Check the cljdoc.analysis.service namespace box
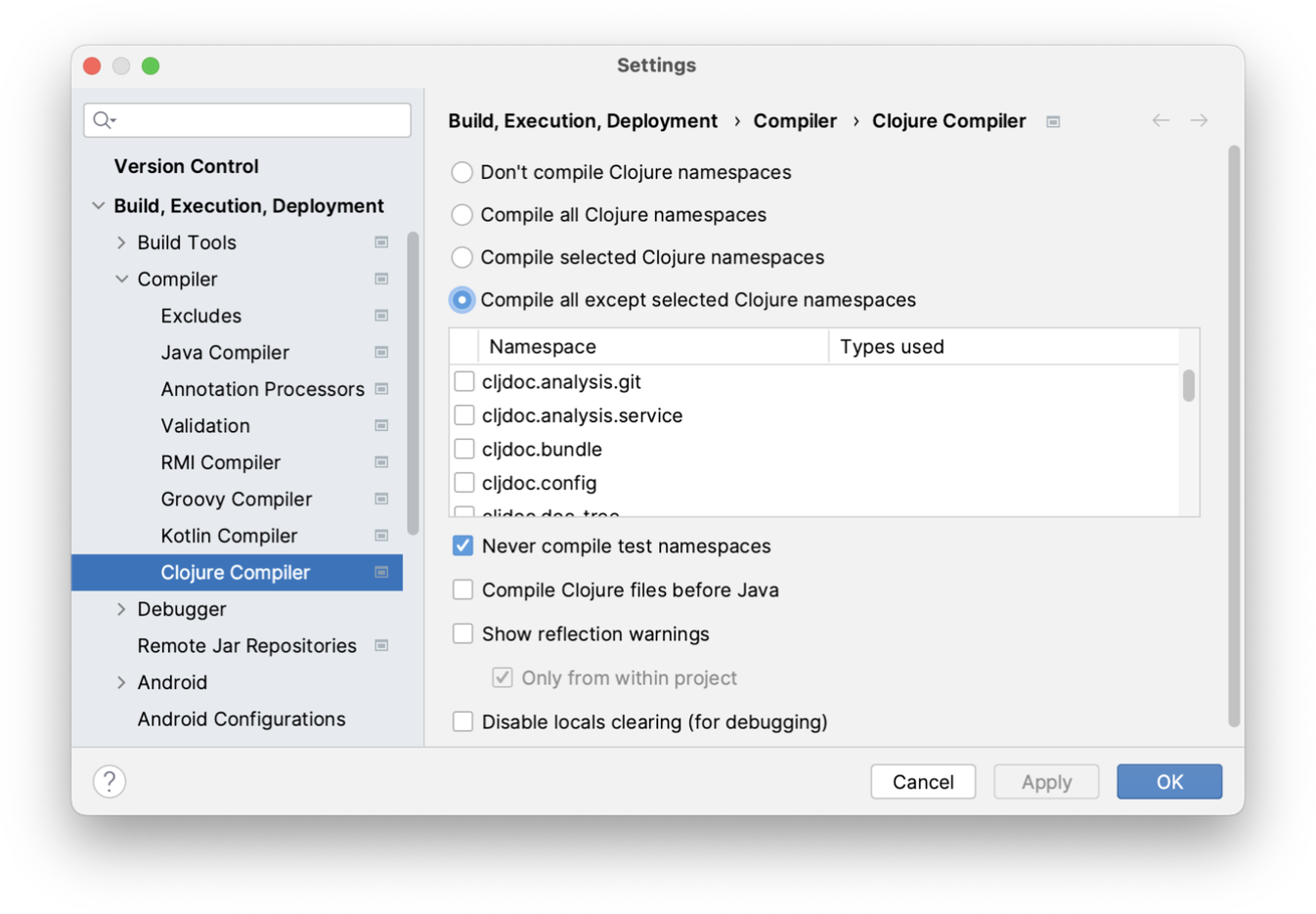Viewport: 1316px width, 914px height. tap(464, 415)
